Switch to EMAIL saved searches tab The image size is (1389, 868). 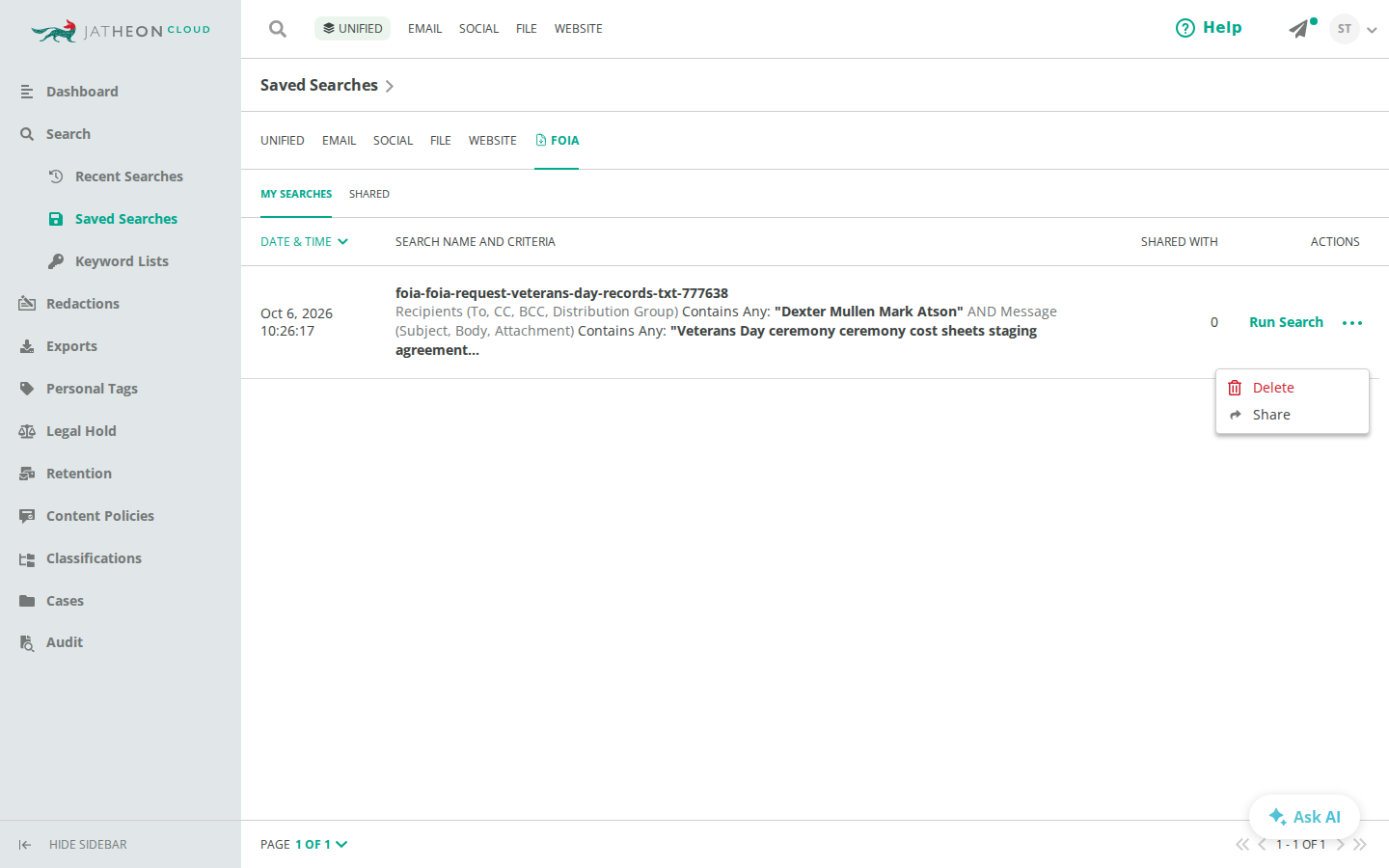(x=339, y=141)
